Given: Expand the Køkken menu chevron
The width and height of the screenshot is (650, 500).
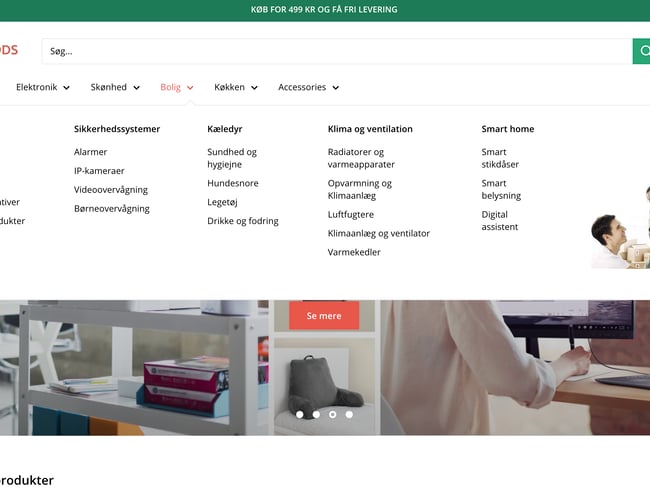Looking at the screenshot, I should [255, 87].
